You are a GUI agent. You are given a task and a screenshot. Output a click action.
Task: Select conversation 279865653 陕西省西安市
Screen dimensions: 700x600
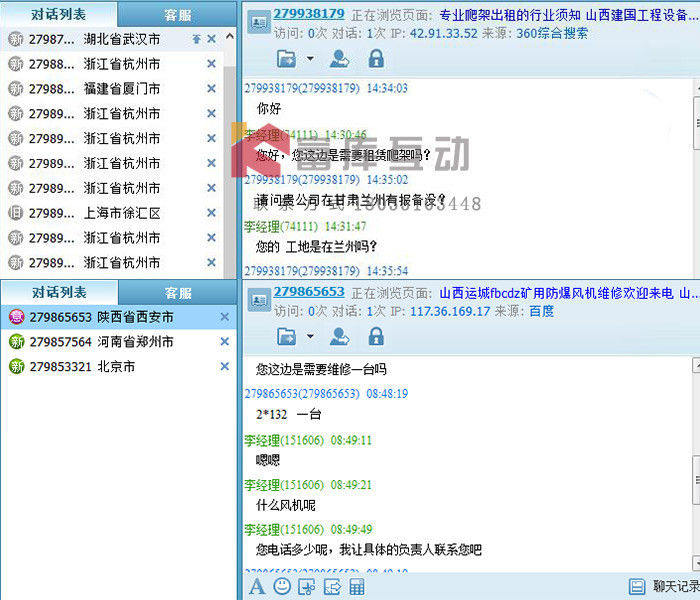118,317
